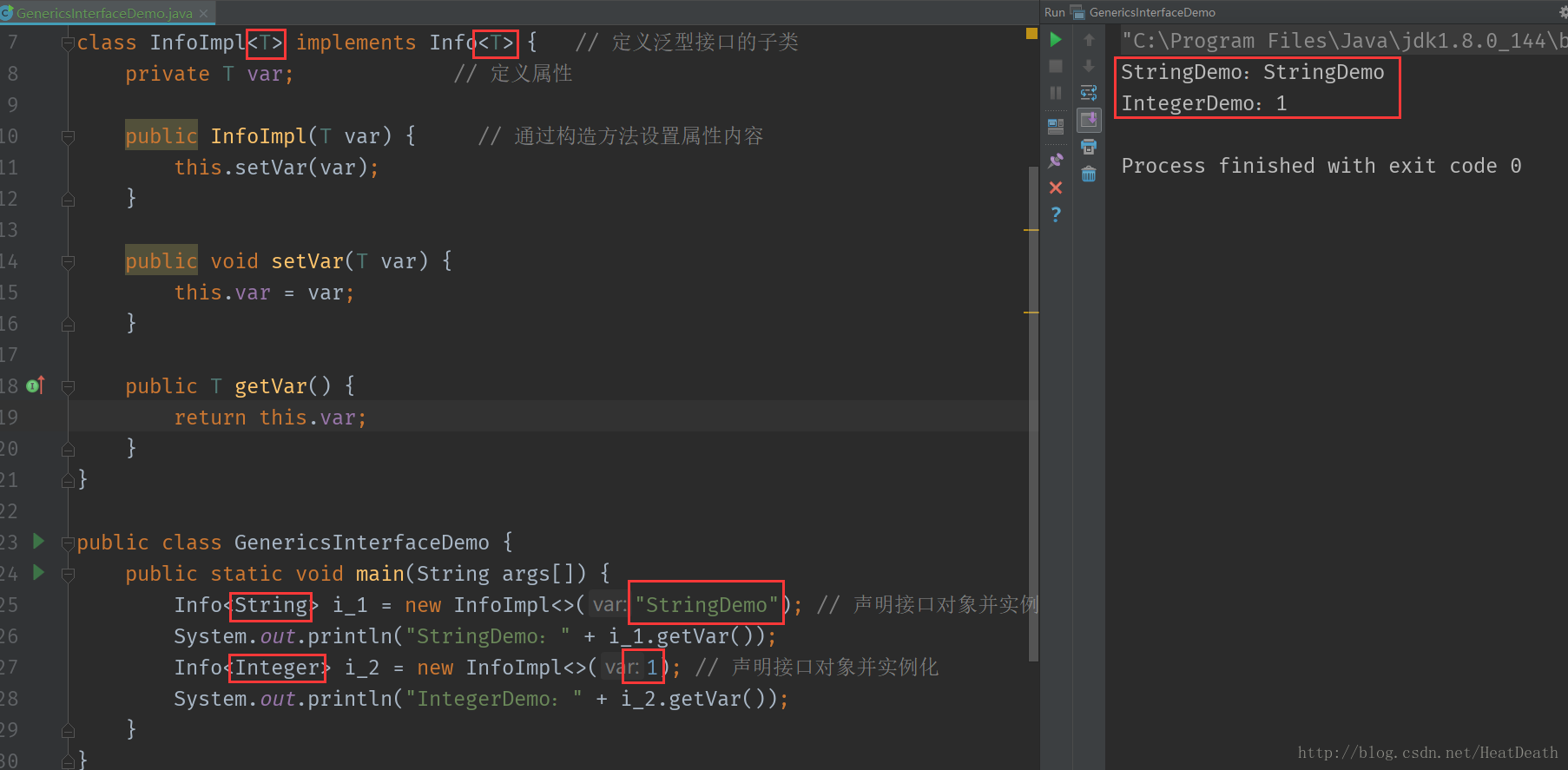Click the run gutter arrow beside class GenericsInterfaceDemo
This screenshot has height=770, width=1568.
[38, 542]
